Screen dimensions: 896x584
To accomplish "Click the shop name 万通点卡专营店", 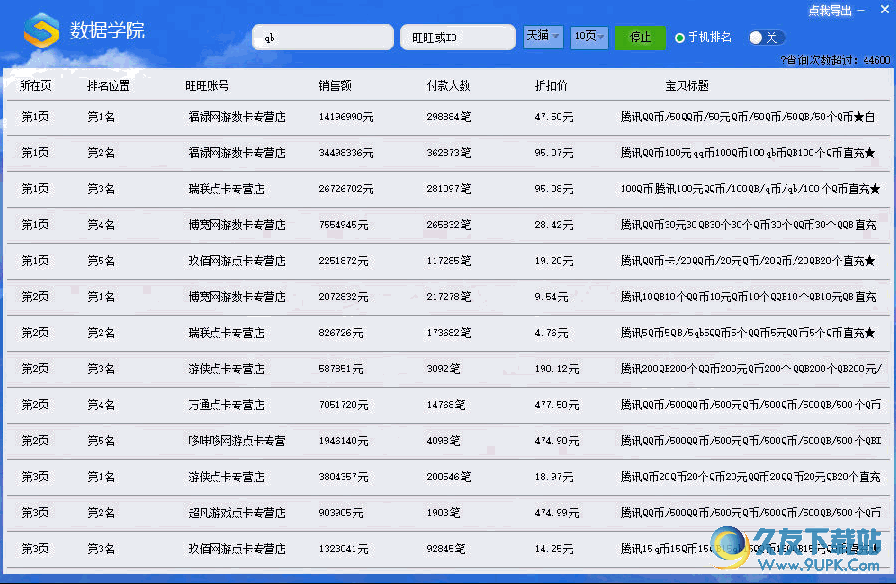I will [226, 405].
